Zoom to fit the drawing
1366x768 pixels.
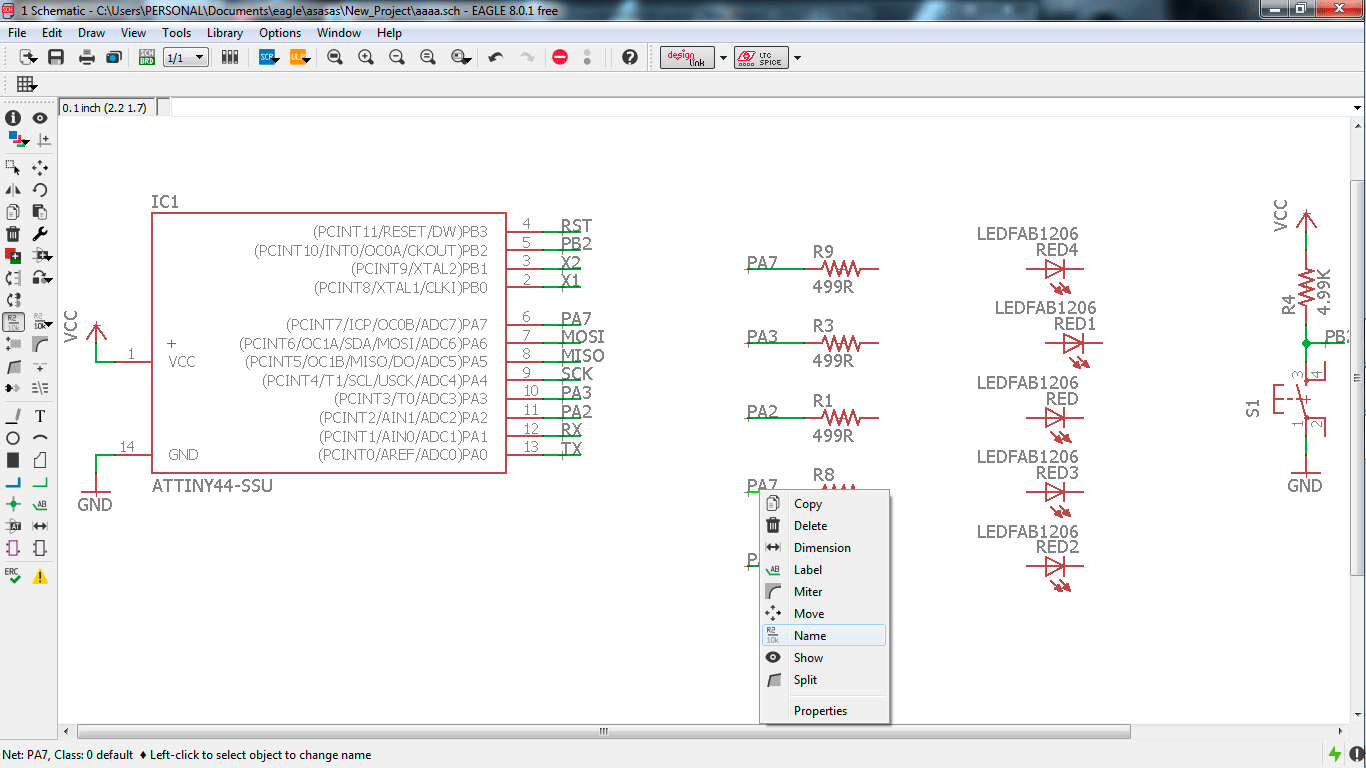pos(335,57)
